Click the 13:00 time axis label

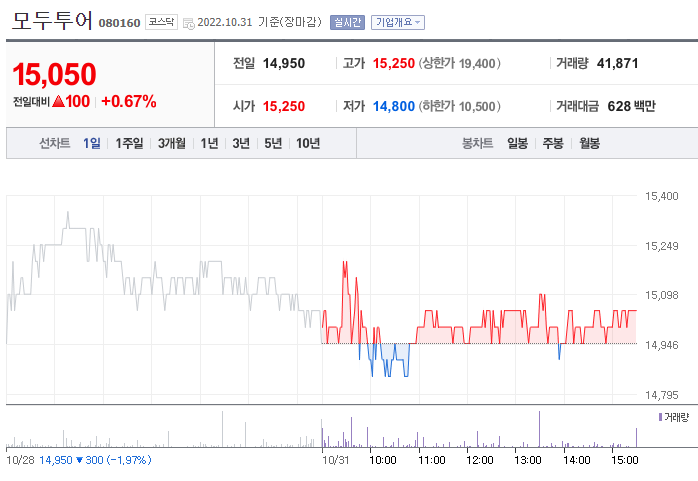click(x=528, y=460)
